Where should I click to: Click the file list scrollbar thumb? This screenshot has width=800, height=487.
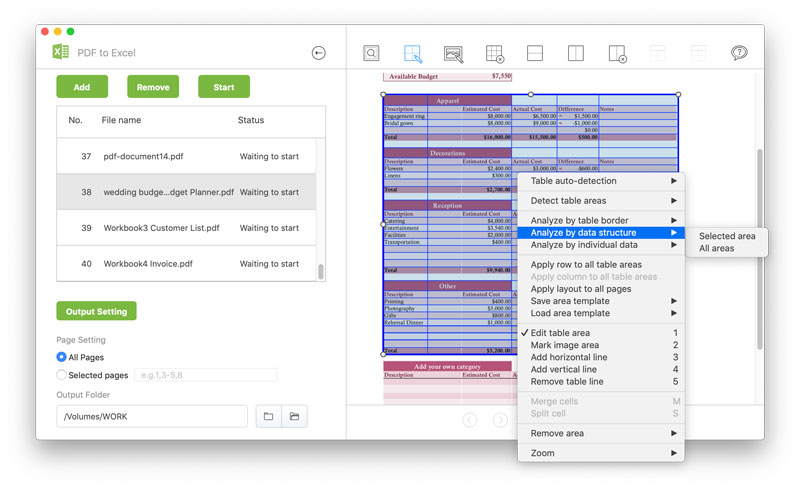click(x=321, y=271)
